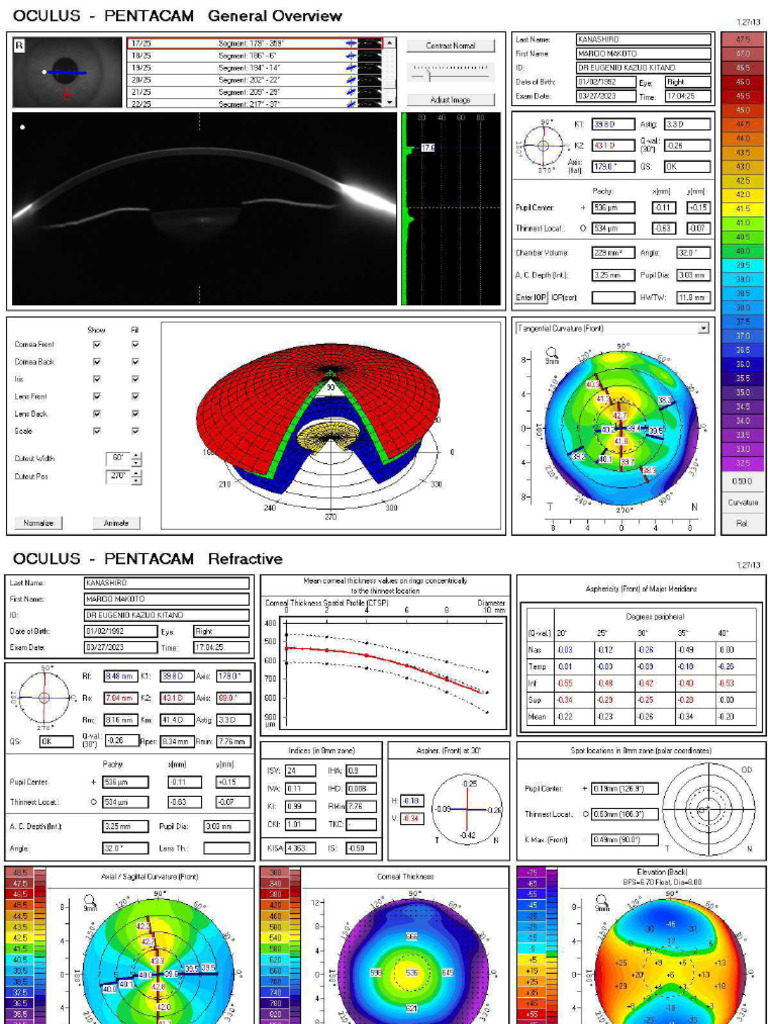Open the Tangential Curvature (Front) dropdown
Screen dimensions: 768x1024
(703, 328)
